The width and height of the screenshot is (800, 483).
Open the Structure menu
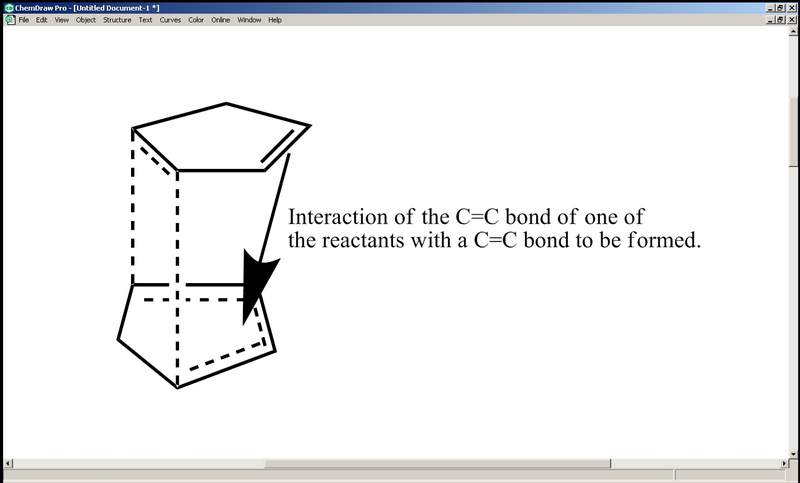[117, 20]
